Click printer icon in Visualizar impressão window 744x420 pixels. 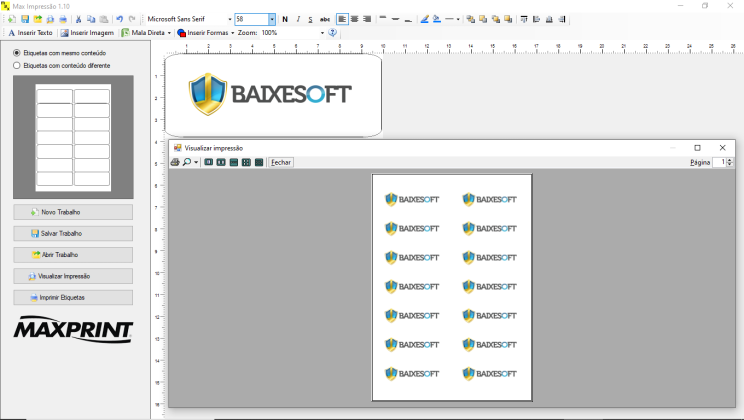click(x=175, y=162)
